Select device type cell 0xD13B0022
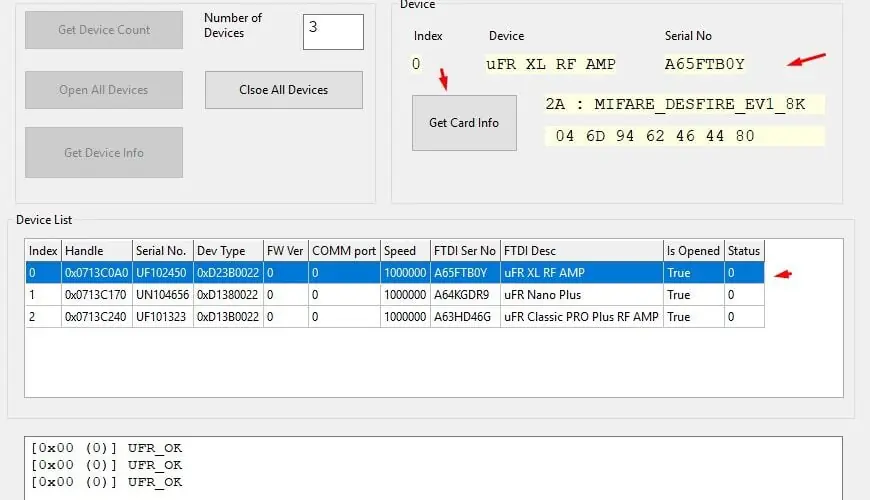 click(x=228, y=317)
